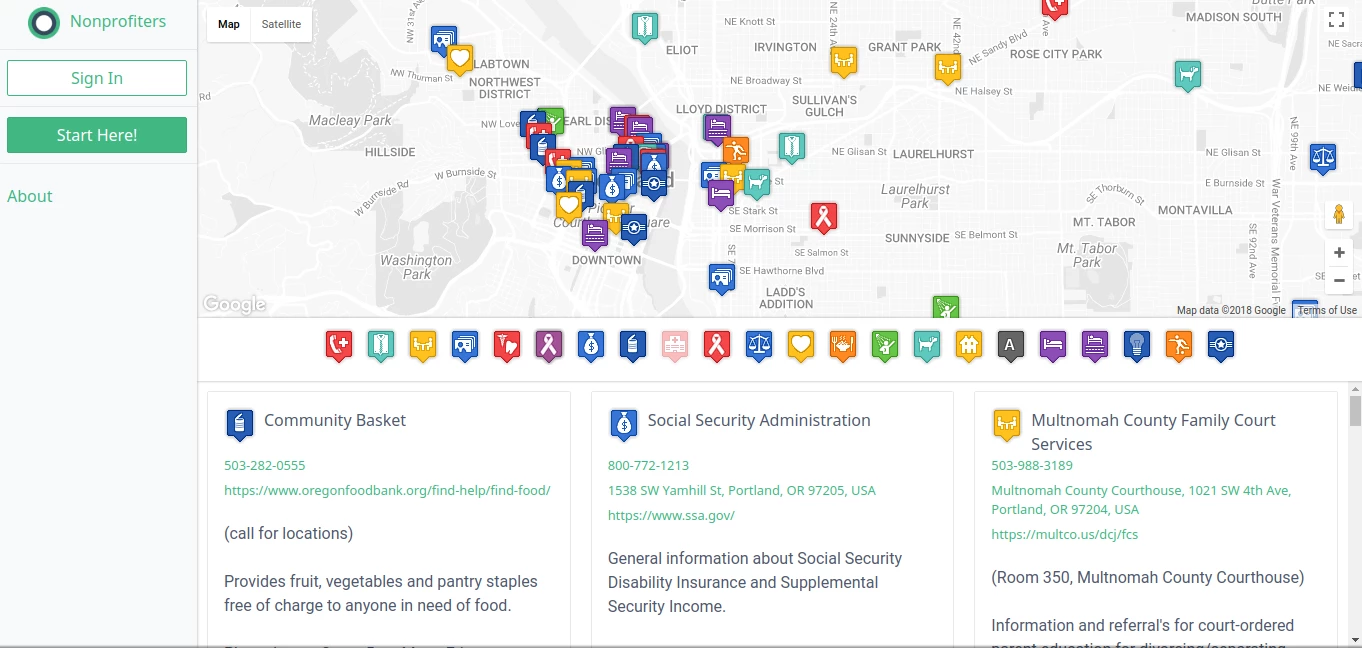Click ID card marker near SE Hawthorne Blvd

pos(722,278)
